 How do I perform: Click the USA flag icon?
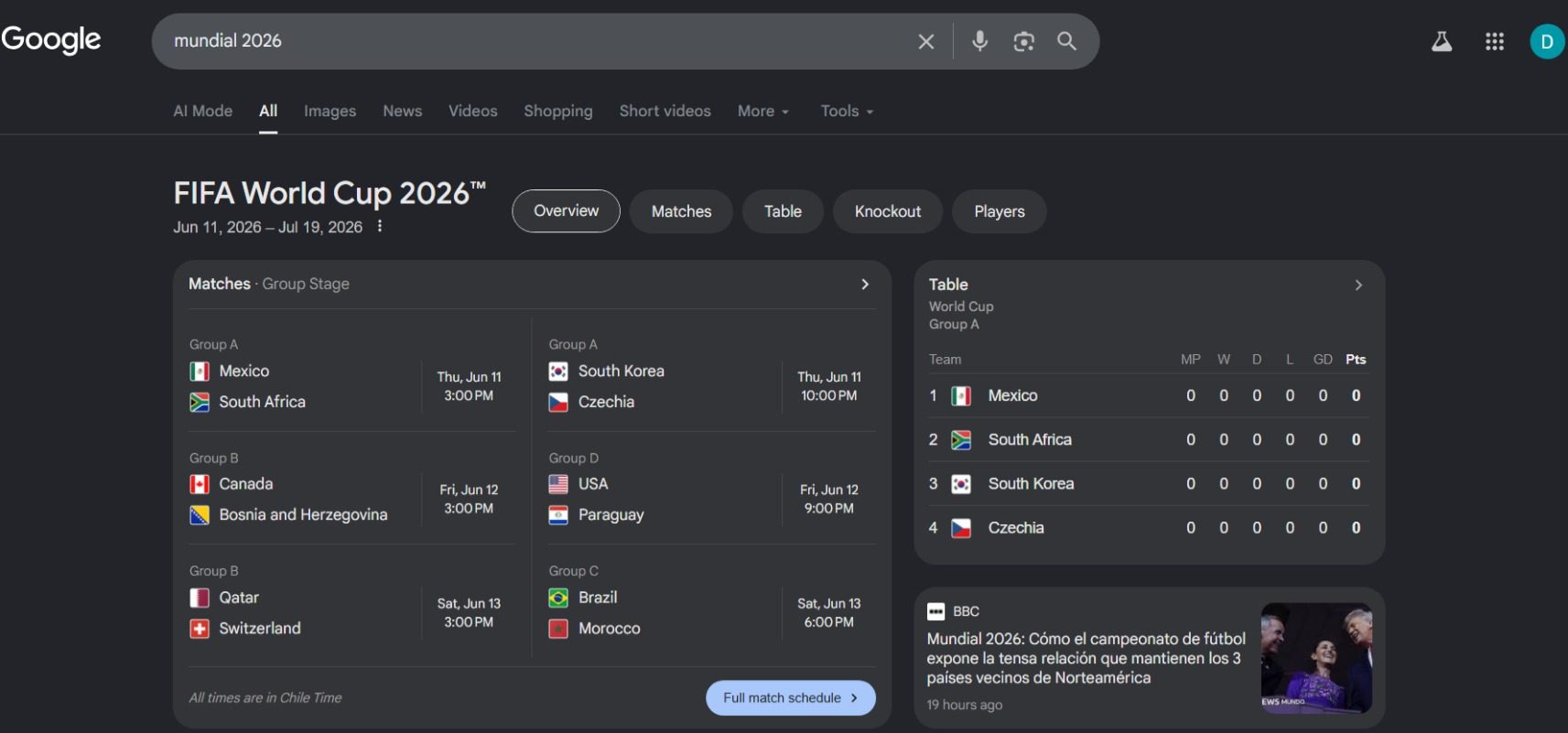coord(558,484)
